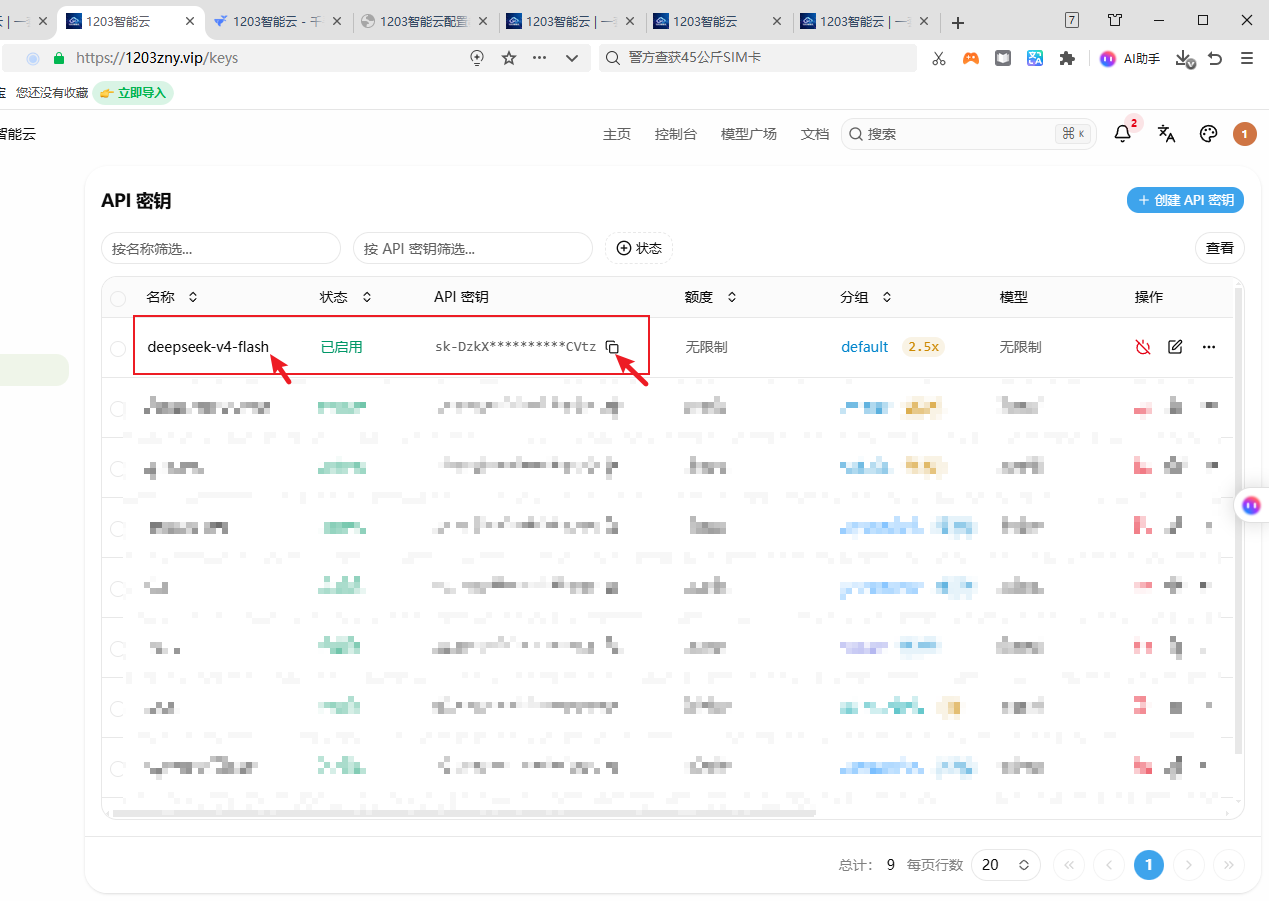Select all rows with header checkbox
1269x902 pixels.
coord(118,298)
